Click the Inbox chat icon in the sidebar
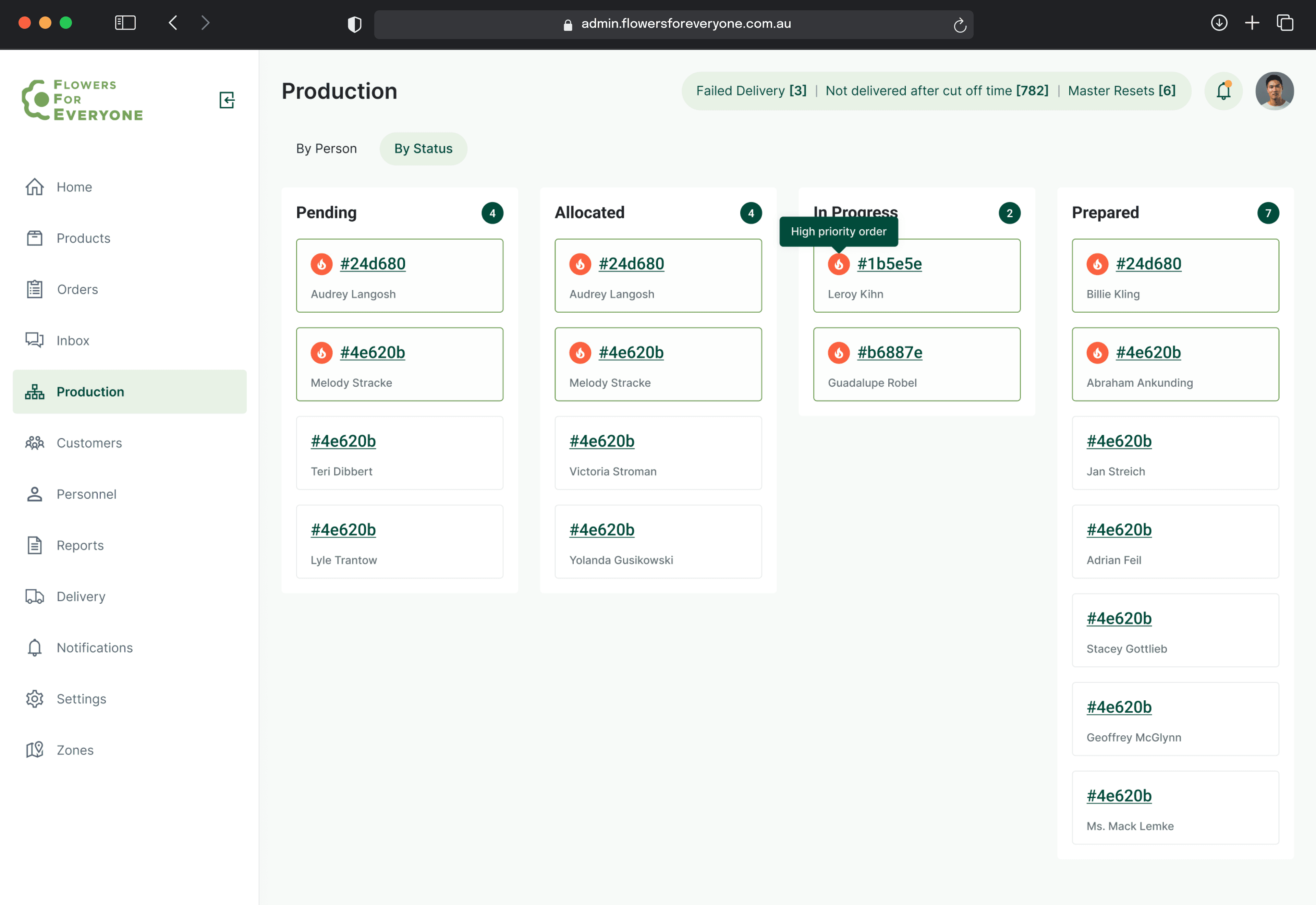 point(35,340)
